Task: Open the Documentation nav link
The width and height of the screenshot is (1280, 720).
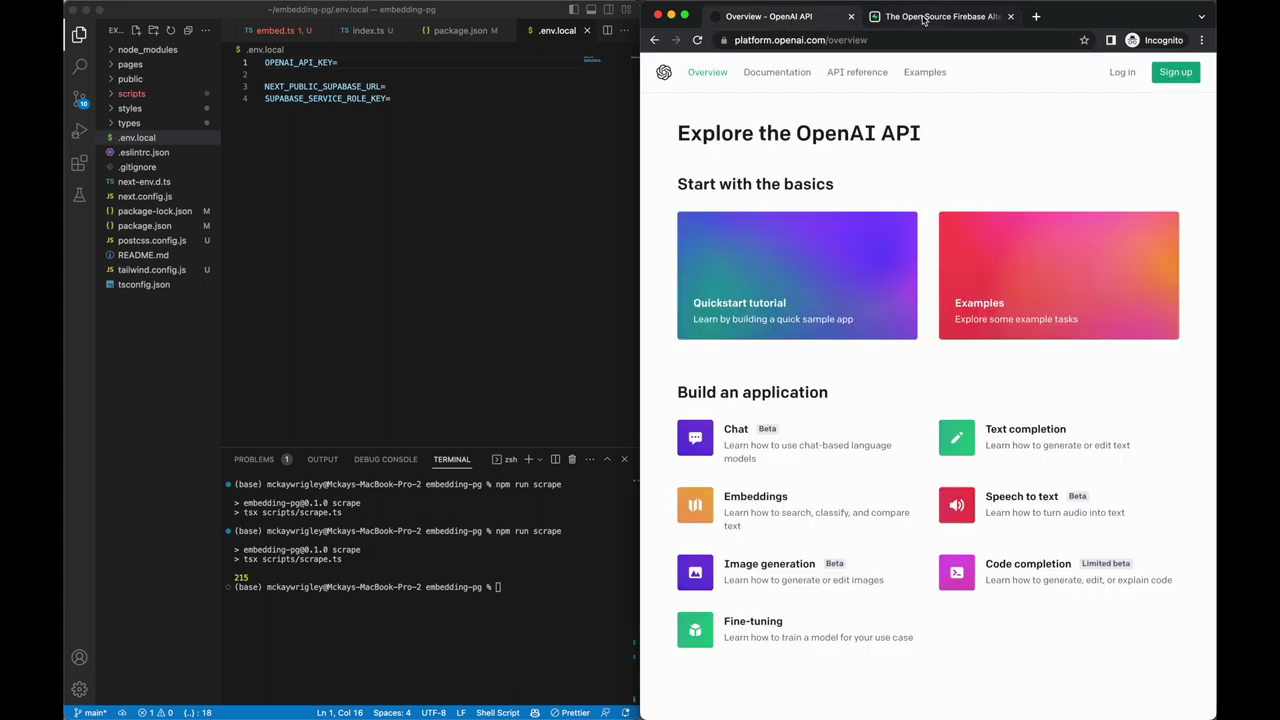Action: click(x=777, y=72)
